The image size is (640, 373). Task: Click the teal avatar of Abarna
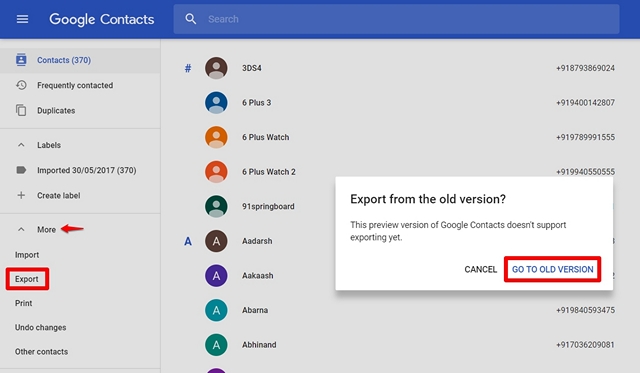click(x=216, y=310)
